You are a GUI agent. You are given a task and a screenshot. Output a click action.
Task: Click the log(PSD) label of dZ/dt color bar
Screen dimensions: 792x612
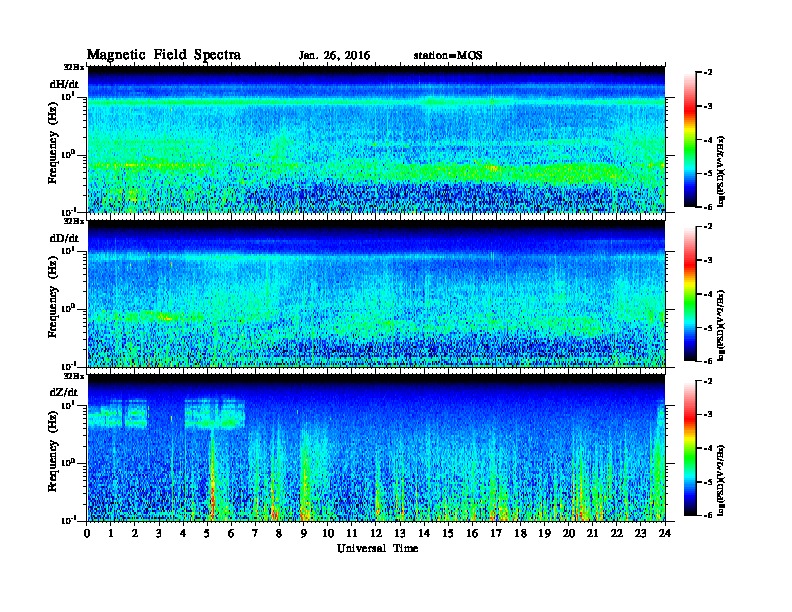coord(722,480)
